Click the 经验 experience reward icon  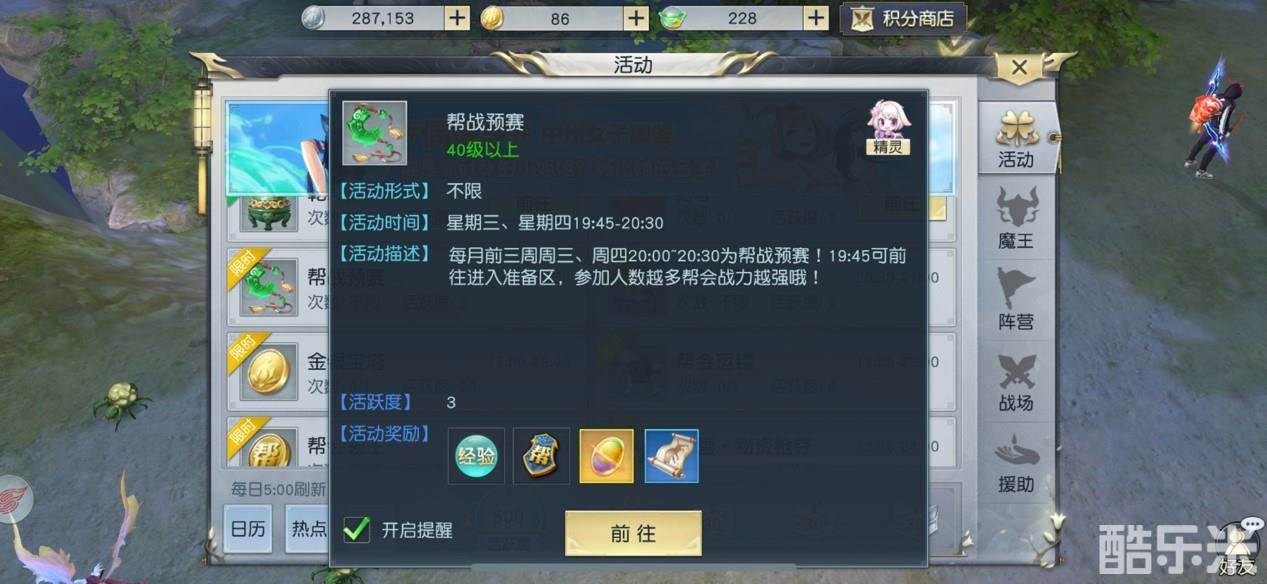(476, 456)
